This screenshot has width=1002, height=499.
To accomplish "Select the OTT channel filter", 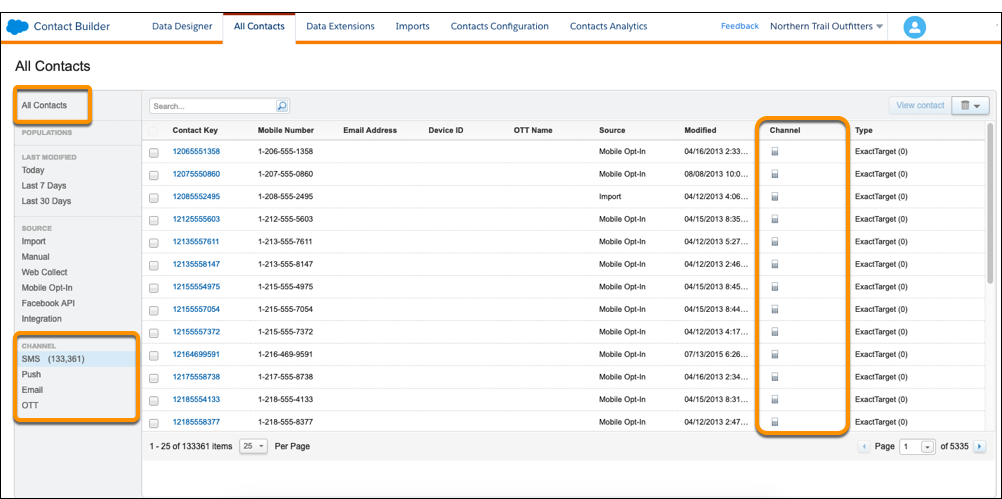I will (x=30, y=406).
